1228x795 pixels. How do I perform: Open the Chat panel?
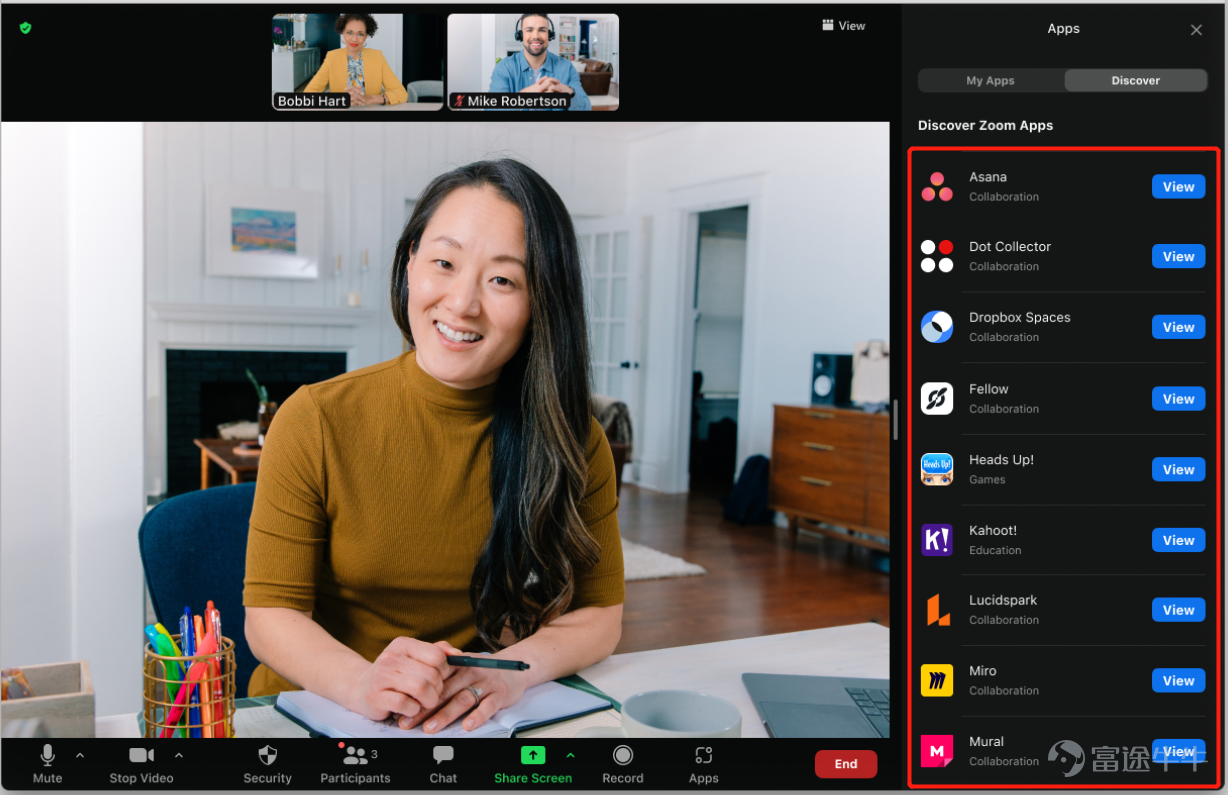point(443,764)
